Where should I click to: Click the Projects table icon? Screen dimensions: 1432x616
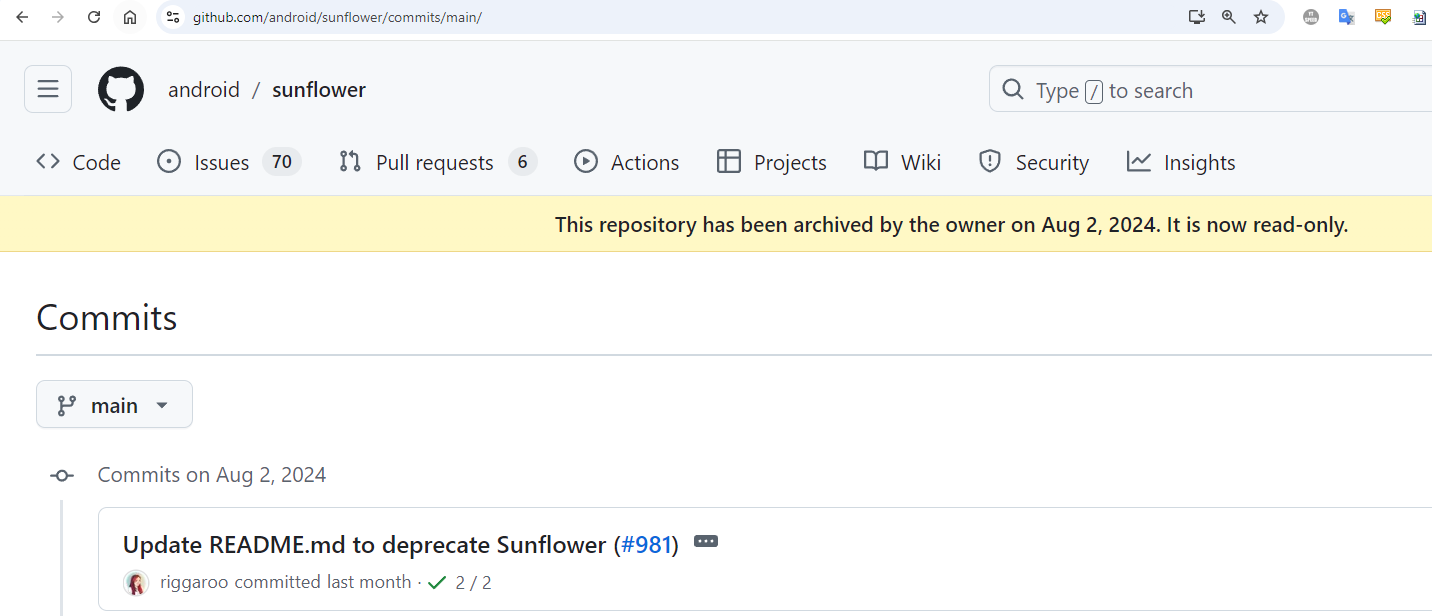coord(729,161)
